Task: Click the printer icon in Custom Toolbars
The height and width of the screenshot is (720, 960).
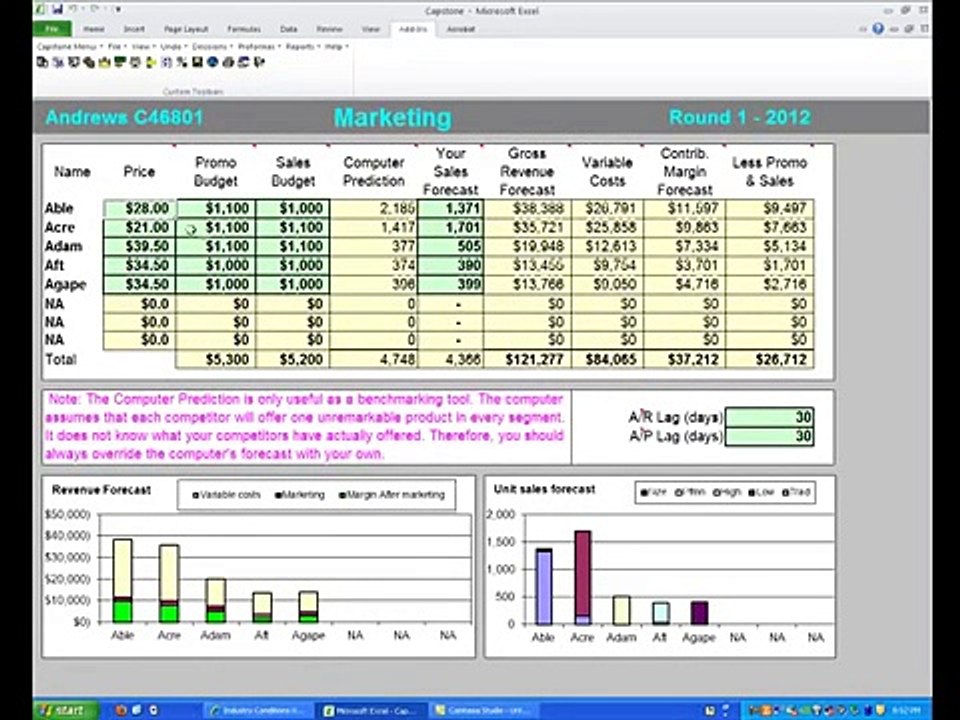Action: coord(228,62)
